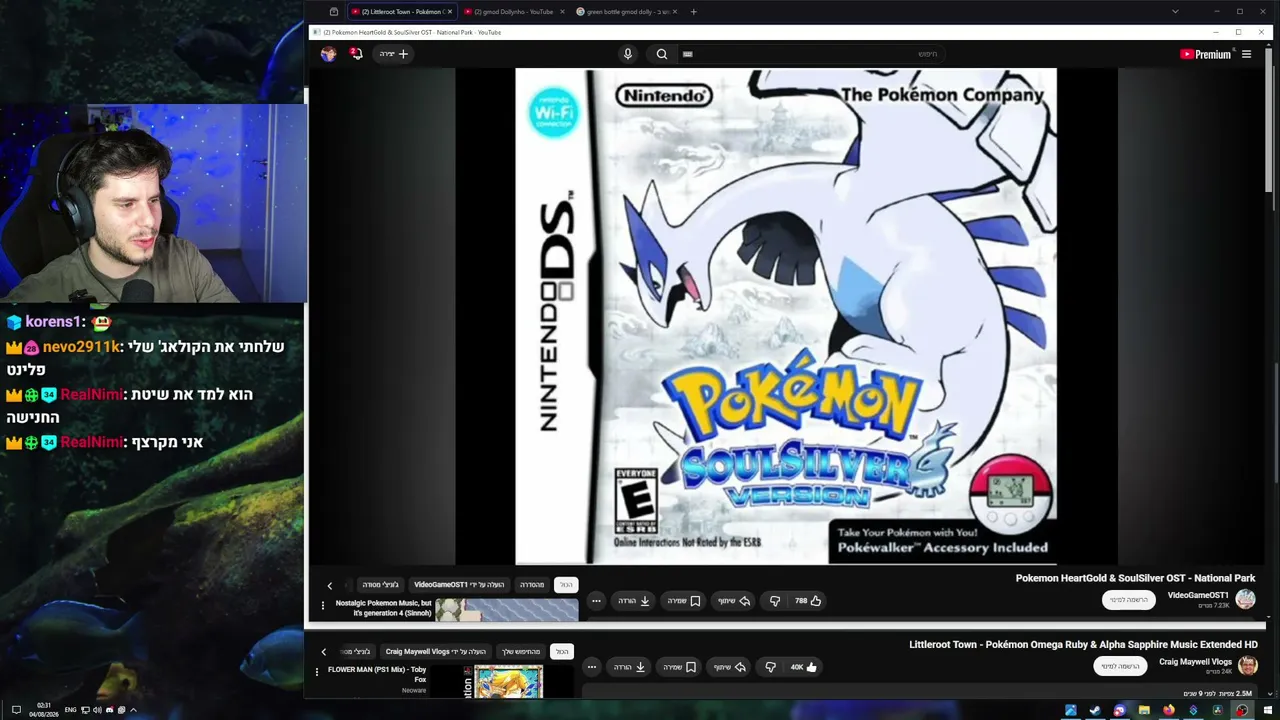This screenshot has width=1280, height=720.
Task: Download the Littleroot Town video
Action: tap(630, 667)
